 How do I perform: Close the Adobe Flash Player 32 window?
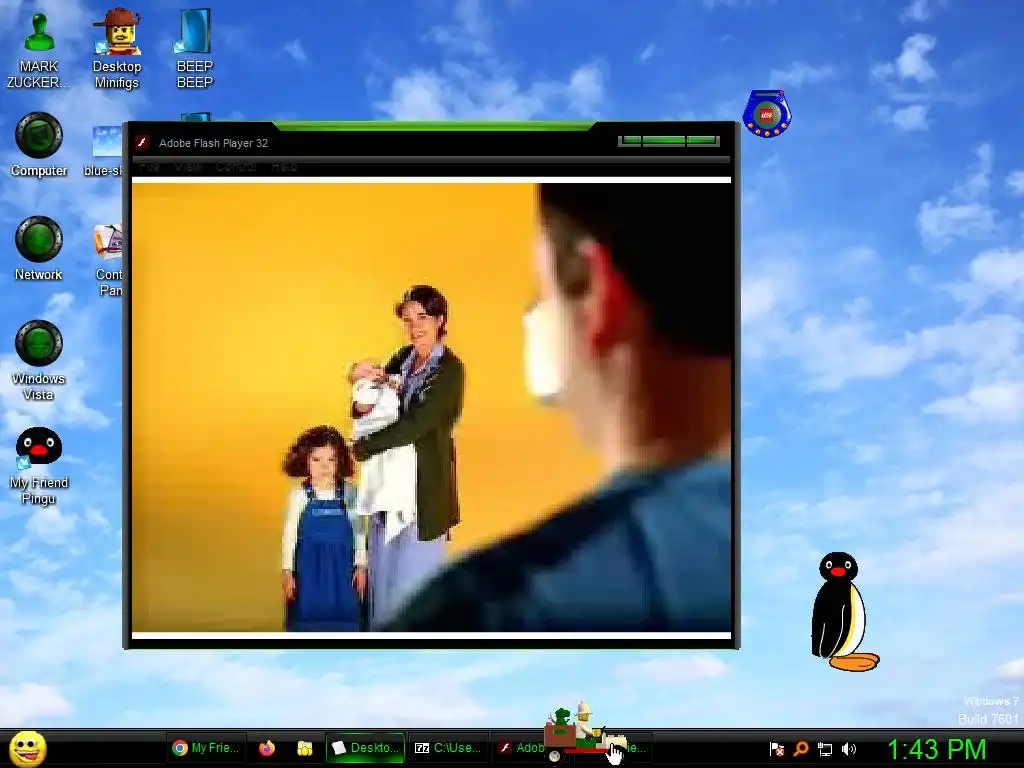pyautogui.click(x=702, y=140)
